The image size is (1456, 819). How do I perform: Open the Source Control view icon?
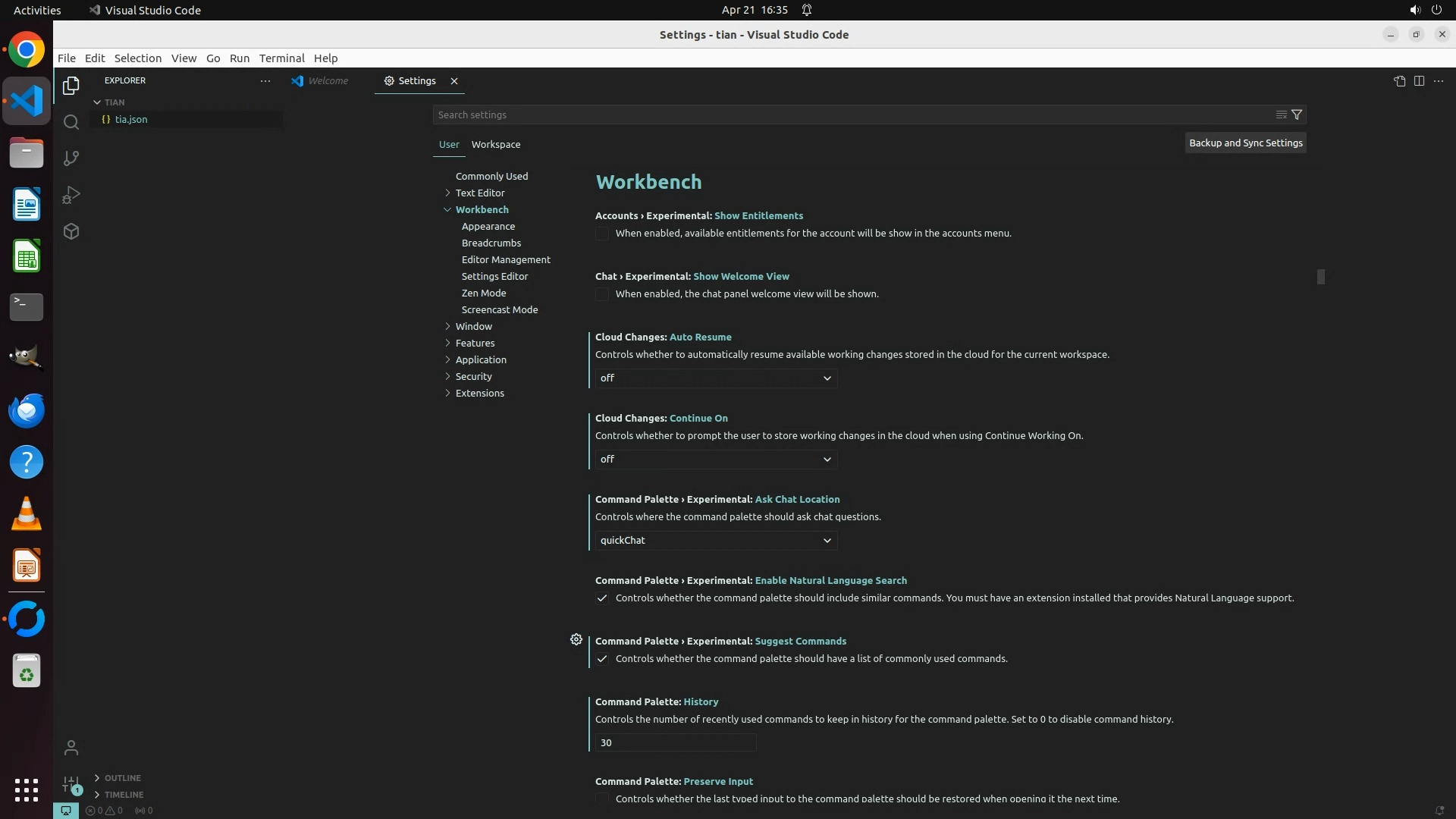(71, 158)
